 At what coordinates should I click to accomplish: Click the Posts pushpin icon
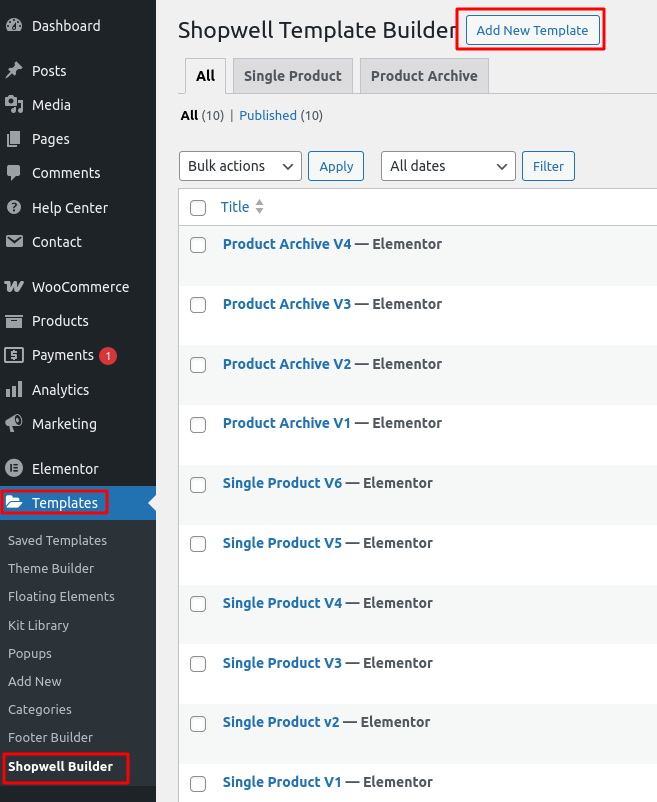click(14, 70)
